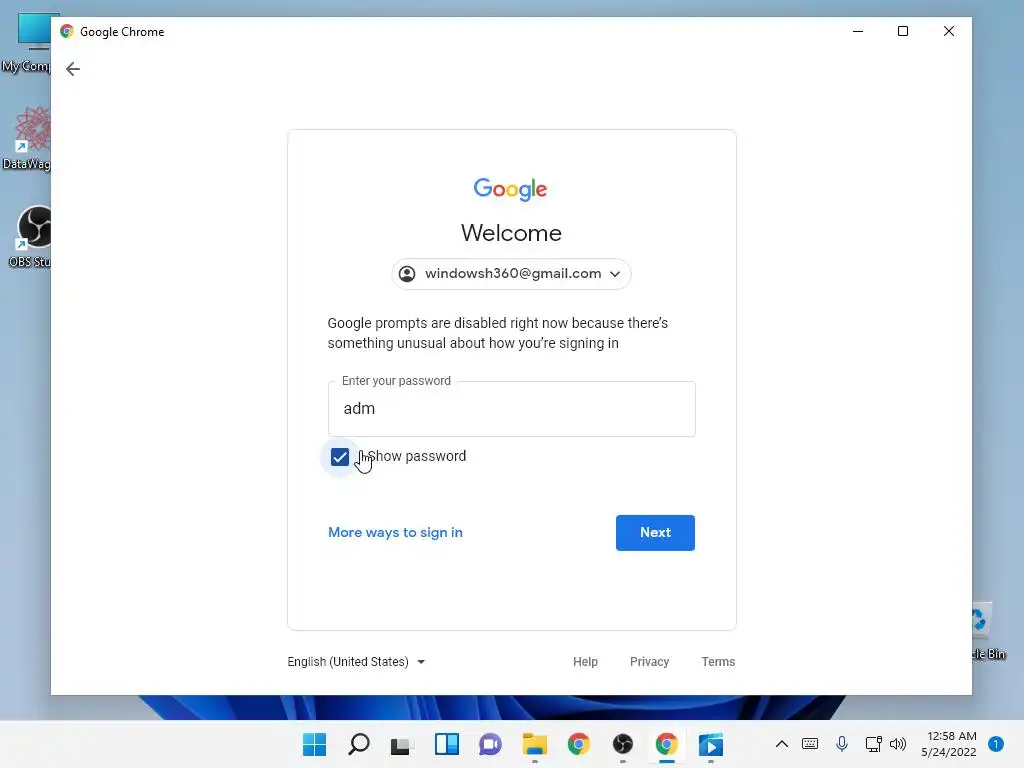The height and width of the screenshot is (768, 1024).
Task: Select the My Computer desktop icon
Action: click(x=26, y=43)
